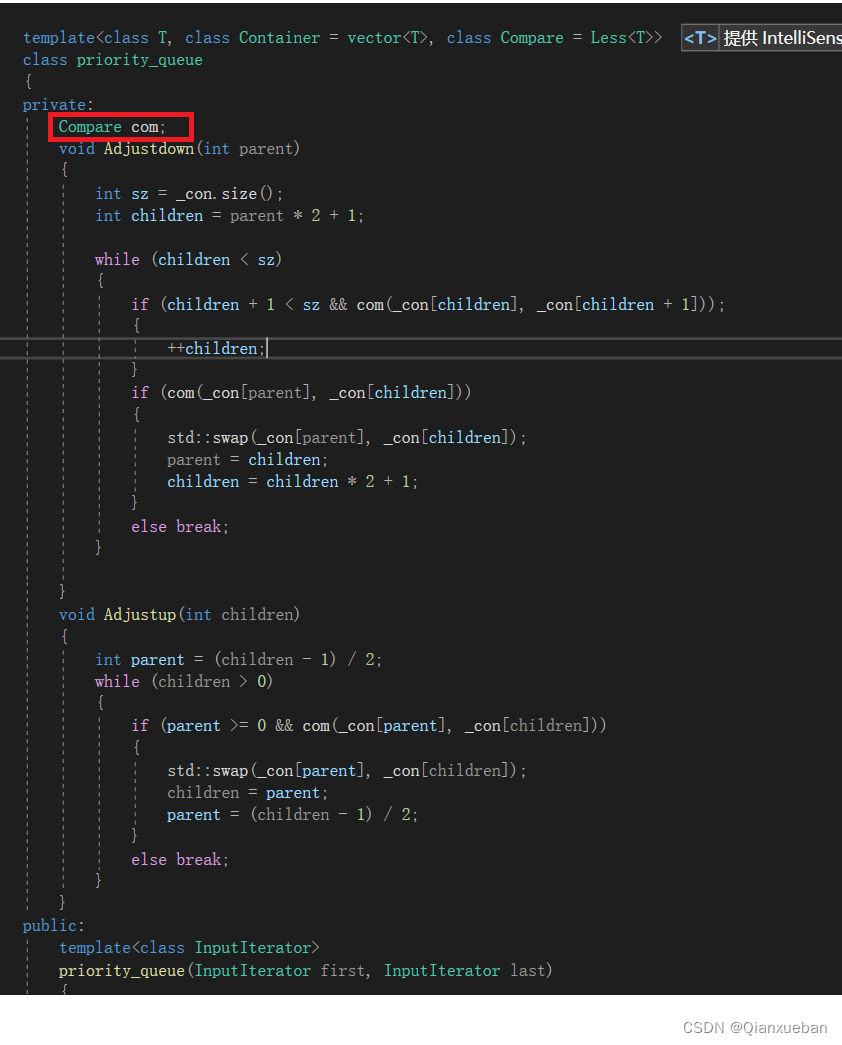Image resolution: width=842 pixels, height=1045 pixels.
Task: Select the red-highlighted 'Compare com;' declaration
Action: tap(118, 126)
